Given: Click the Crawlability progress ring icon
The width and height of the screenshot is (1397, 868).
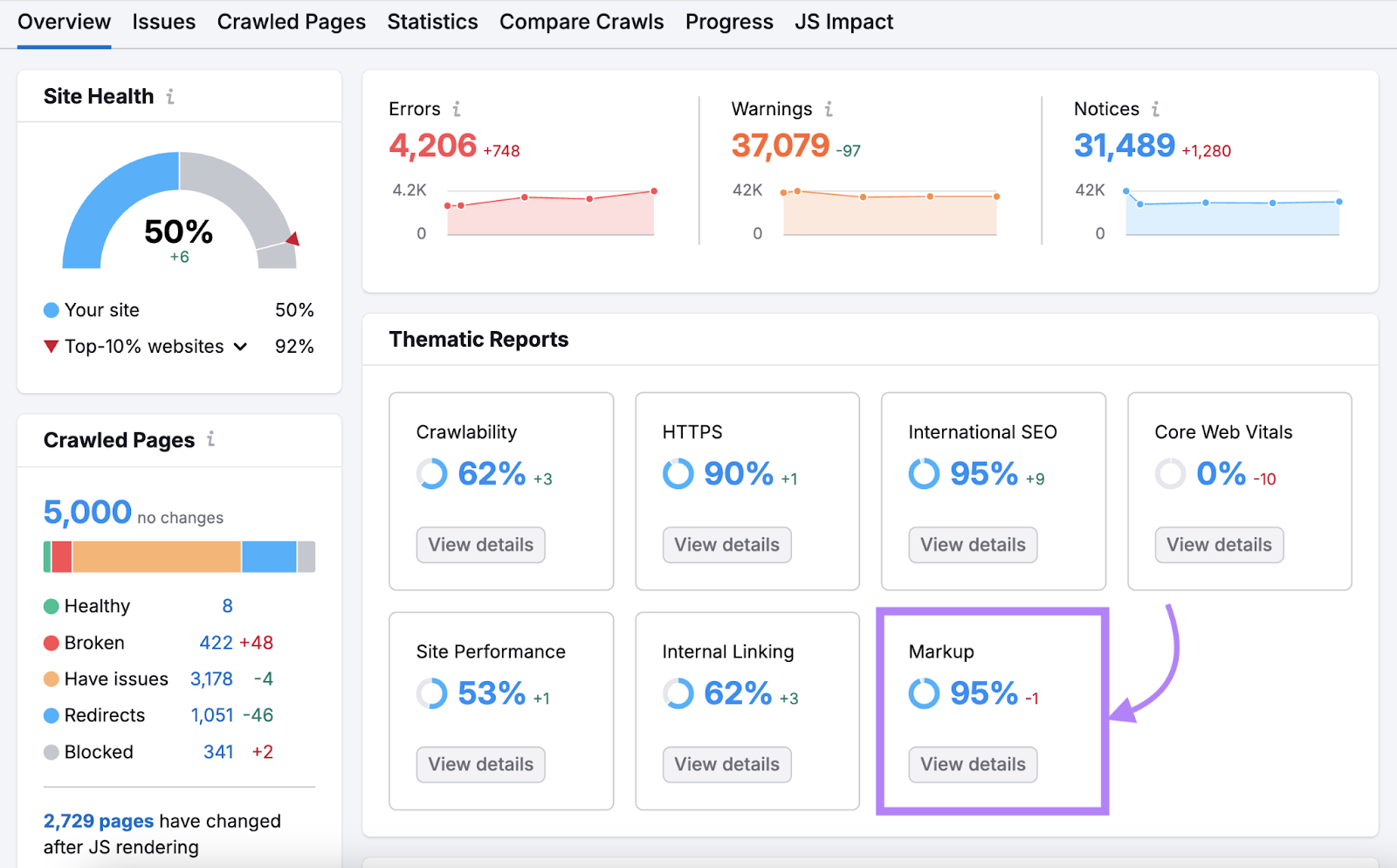Looking at the screenshot, I should pos(431,474).
